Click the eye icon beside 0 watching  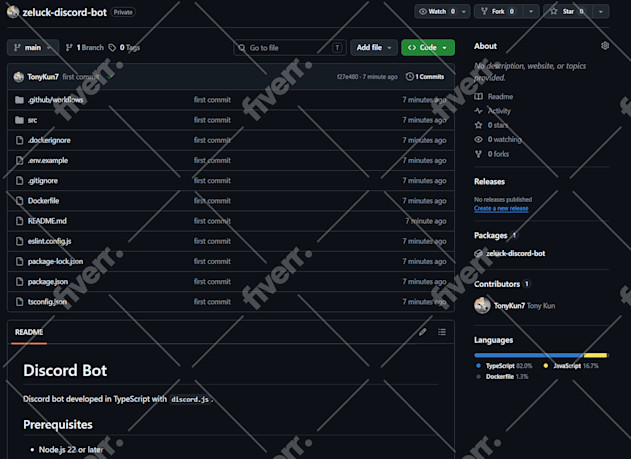[x=478, y=139]
